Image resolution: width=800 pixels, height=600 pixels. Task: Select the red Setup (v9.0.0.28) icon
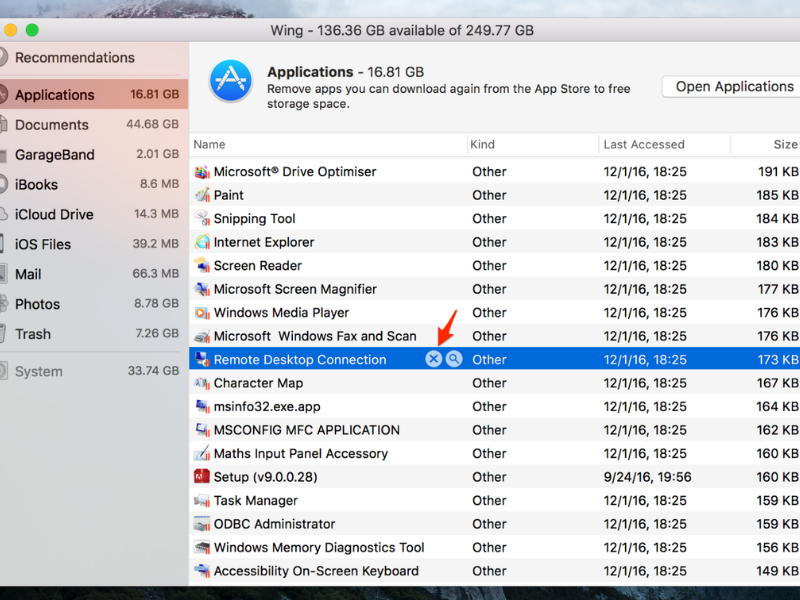[202, 477]
